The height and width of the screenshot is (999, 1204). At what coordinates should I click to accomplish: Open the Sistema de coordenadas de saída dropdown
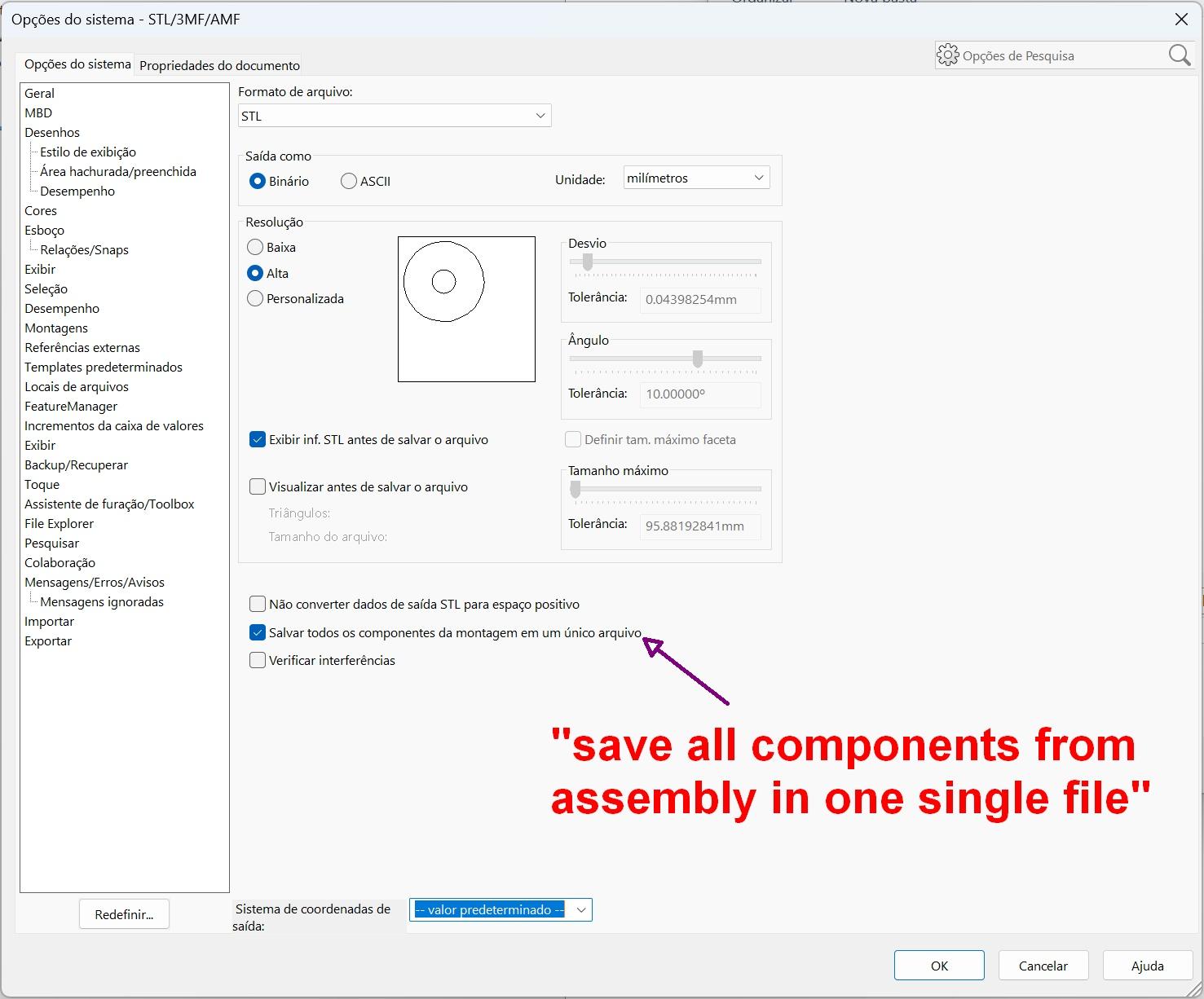(501, 909)
